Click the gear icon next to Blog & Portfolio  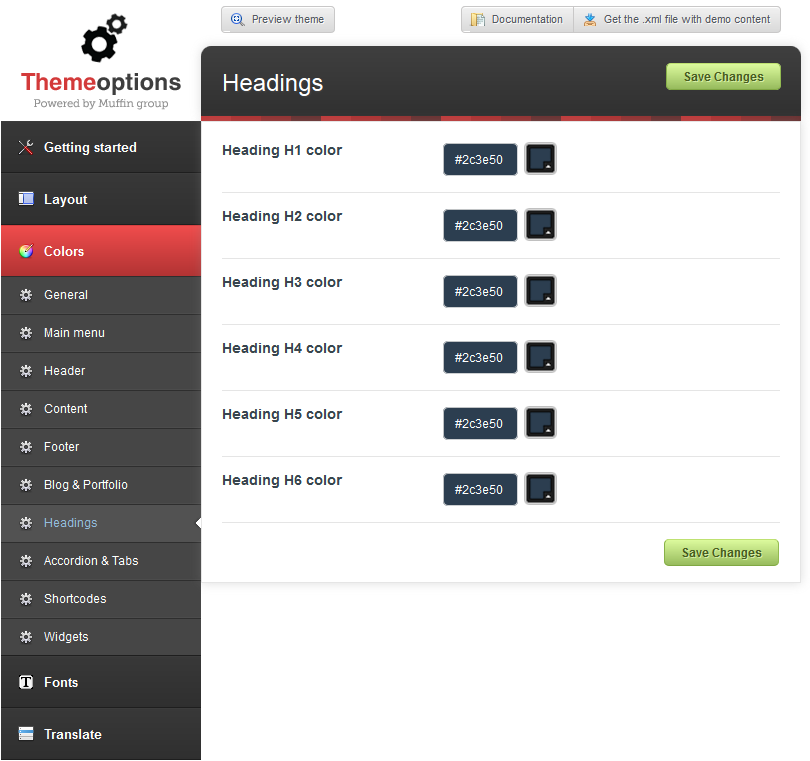click(x=26, y=485)
